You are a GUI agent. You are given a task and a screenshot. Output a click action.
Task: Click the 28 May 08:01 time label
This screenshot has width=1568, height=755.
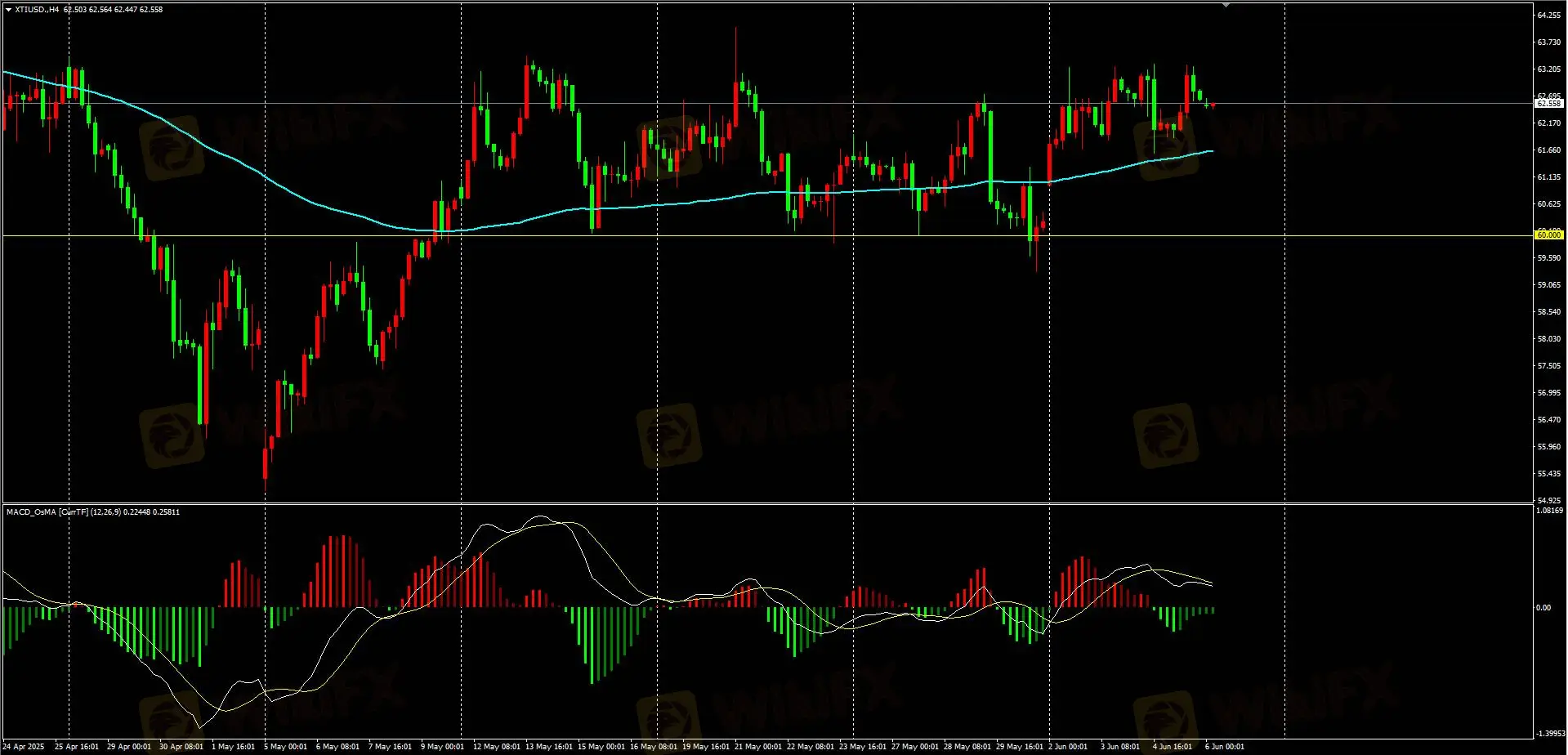click(967, 747)
